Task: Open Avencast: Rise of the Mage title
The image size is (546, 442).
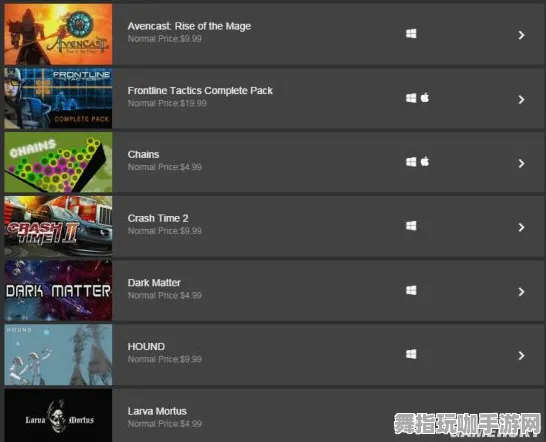Action: 189,26
